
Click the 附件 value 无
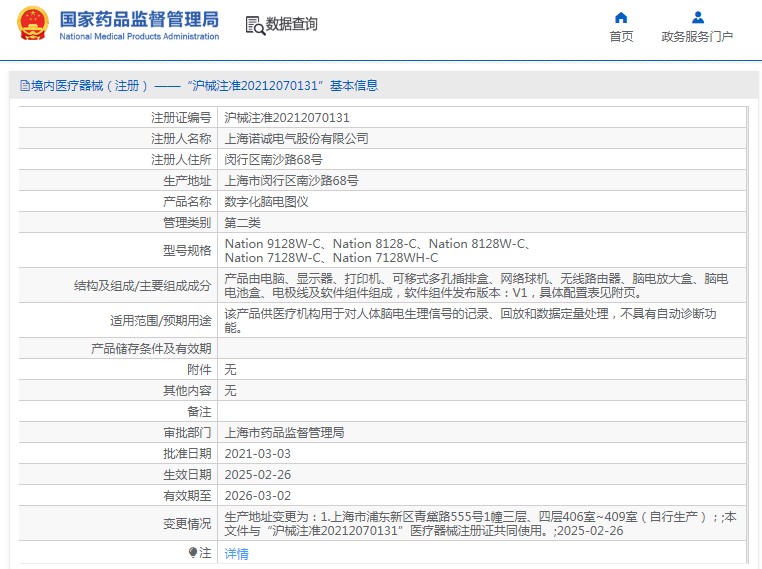coord(230,370)
